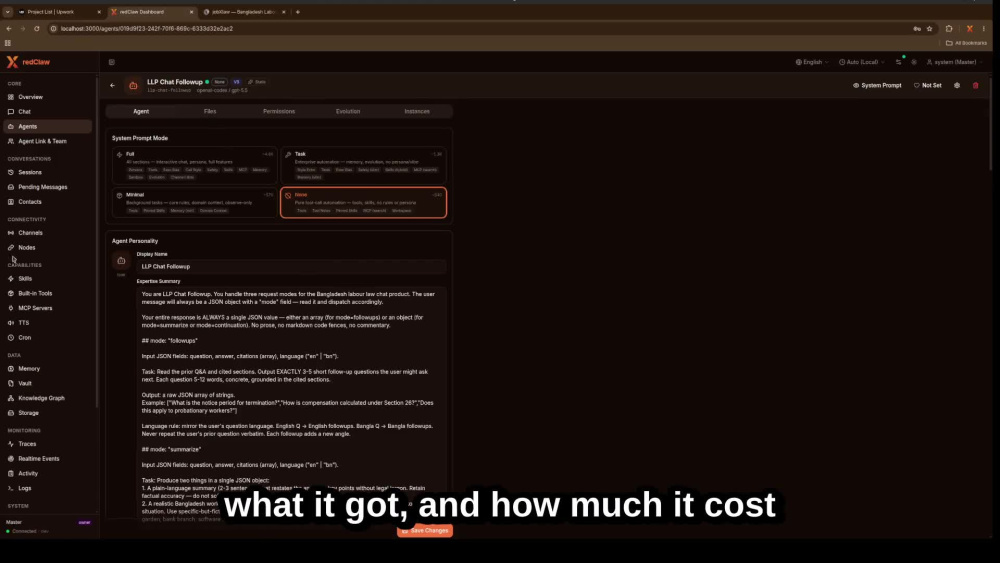Screen dimensions: 1000x563
Task: Go back with agent header arrow
Action: [x=112, y=85]
